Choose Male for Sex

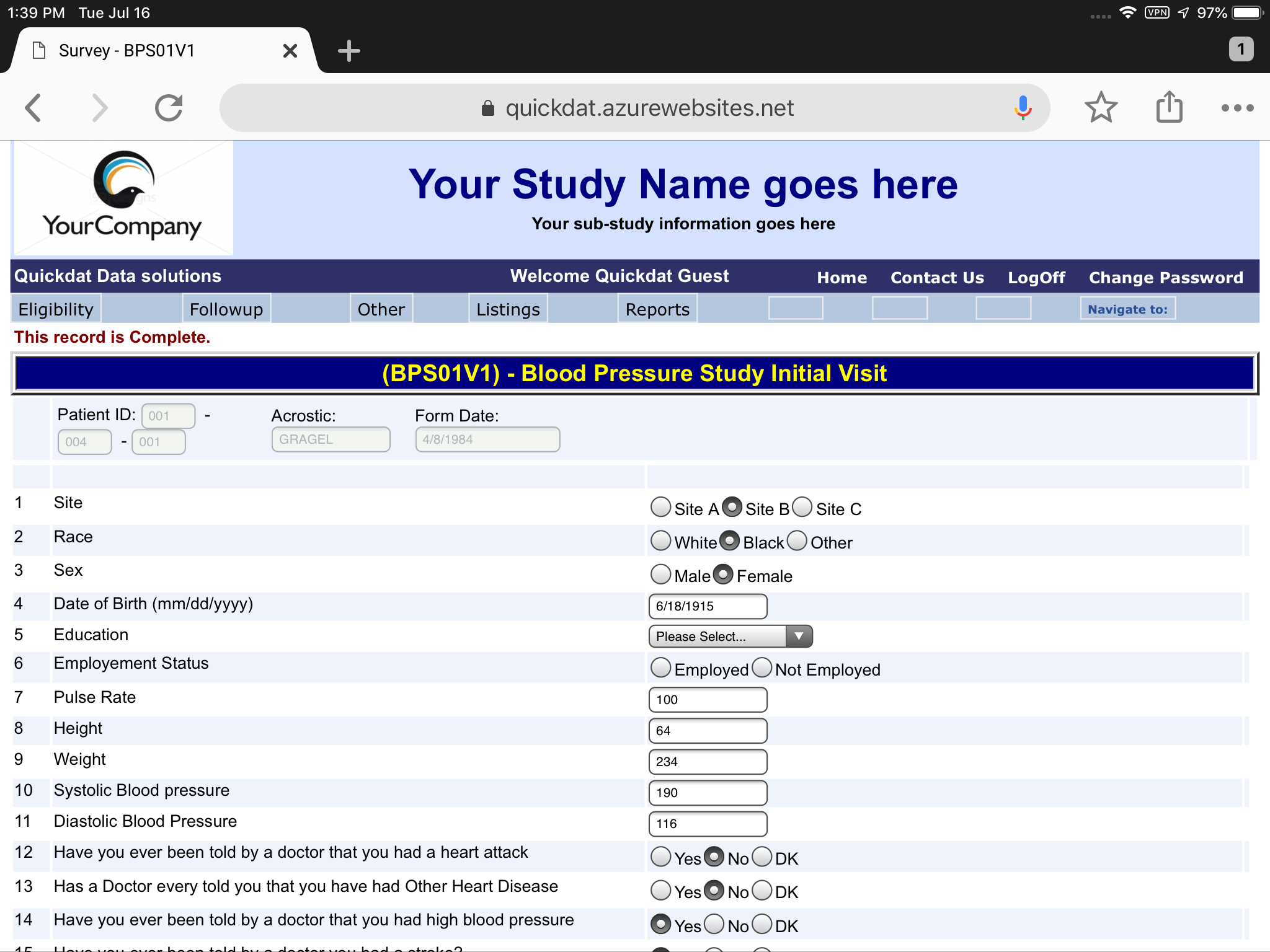661,574
